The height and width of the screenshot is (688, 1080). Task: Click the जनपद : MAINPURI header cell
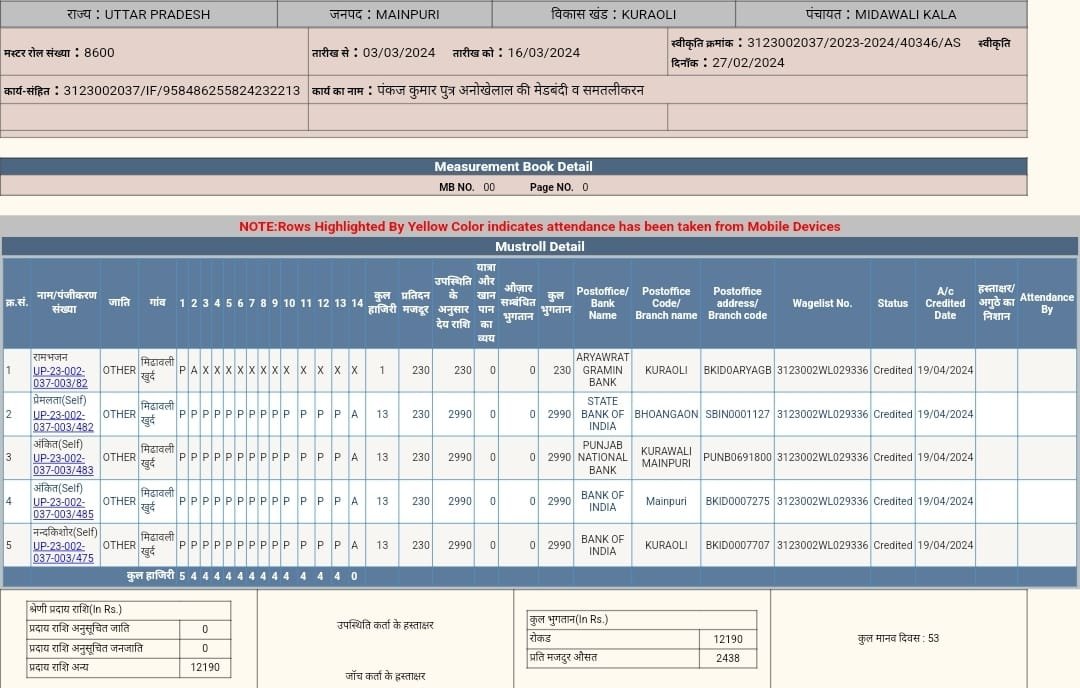(x=384, y=14)
